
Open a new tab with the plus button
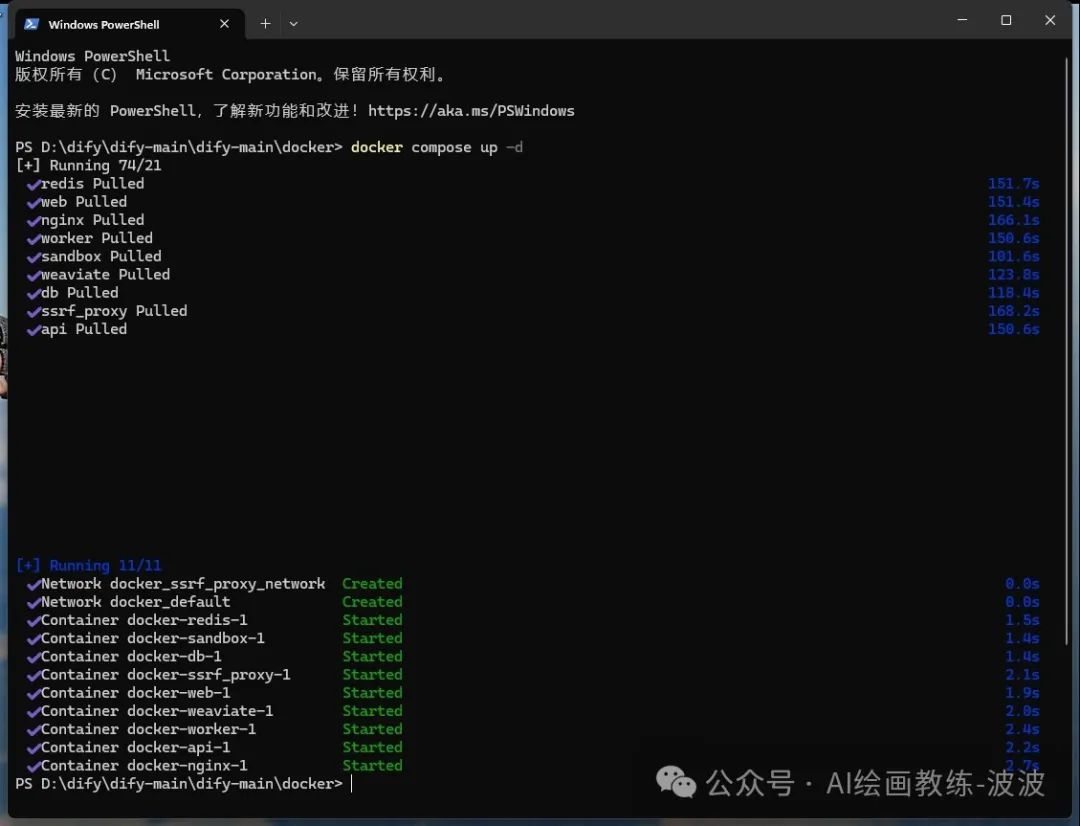[265, 24]
